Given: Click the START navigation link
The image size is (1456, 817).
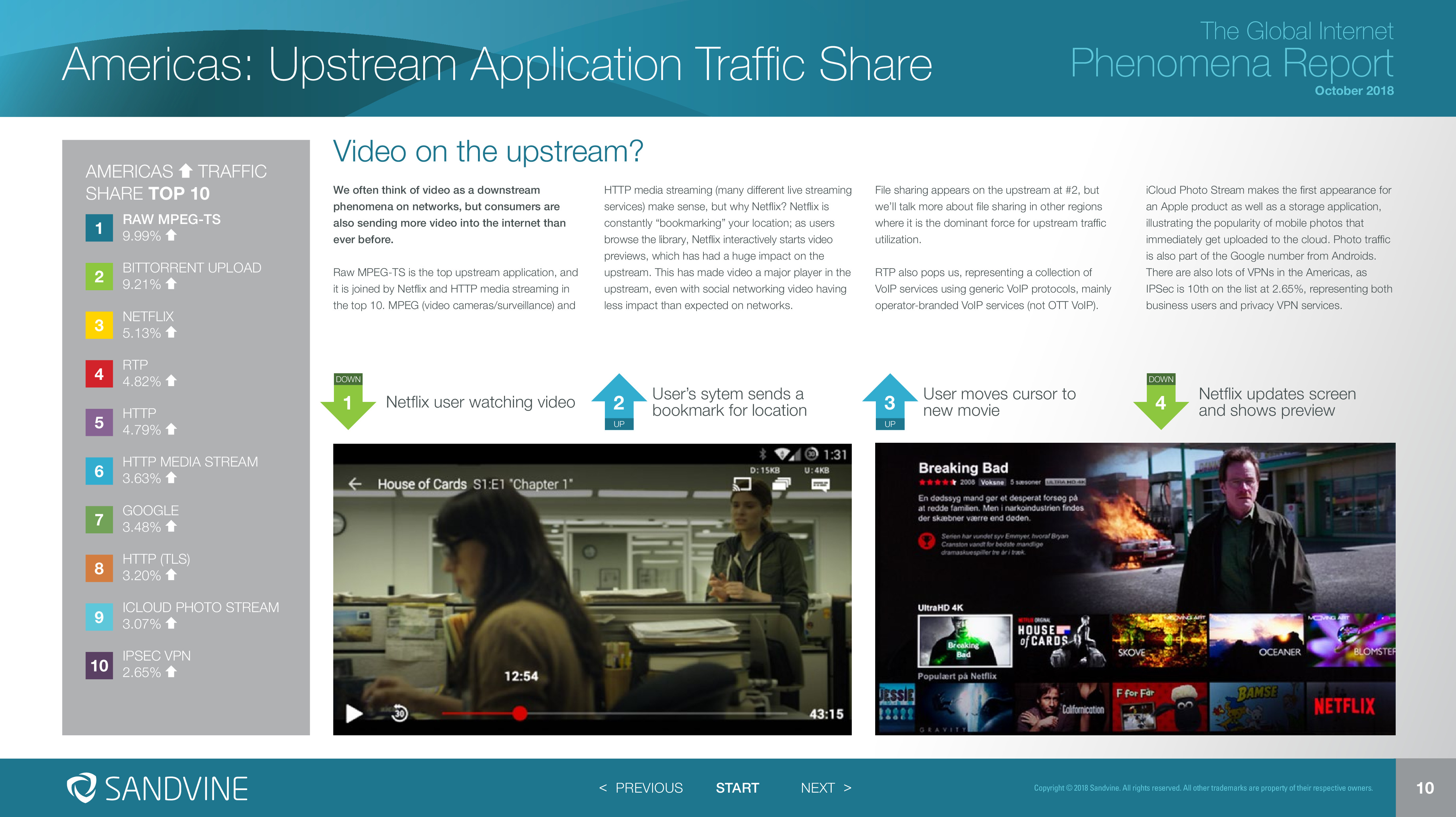Looking at the screenshot, I should coord(737,788).
